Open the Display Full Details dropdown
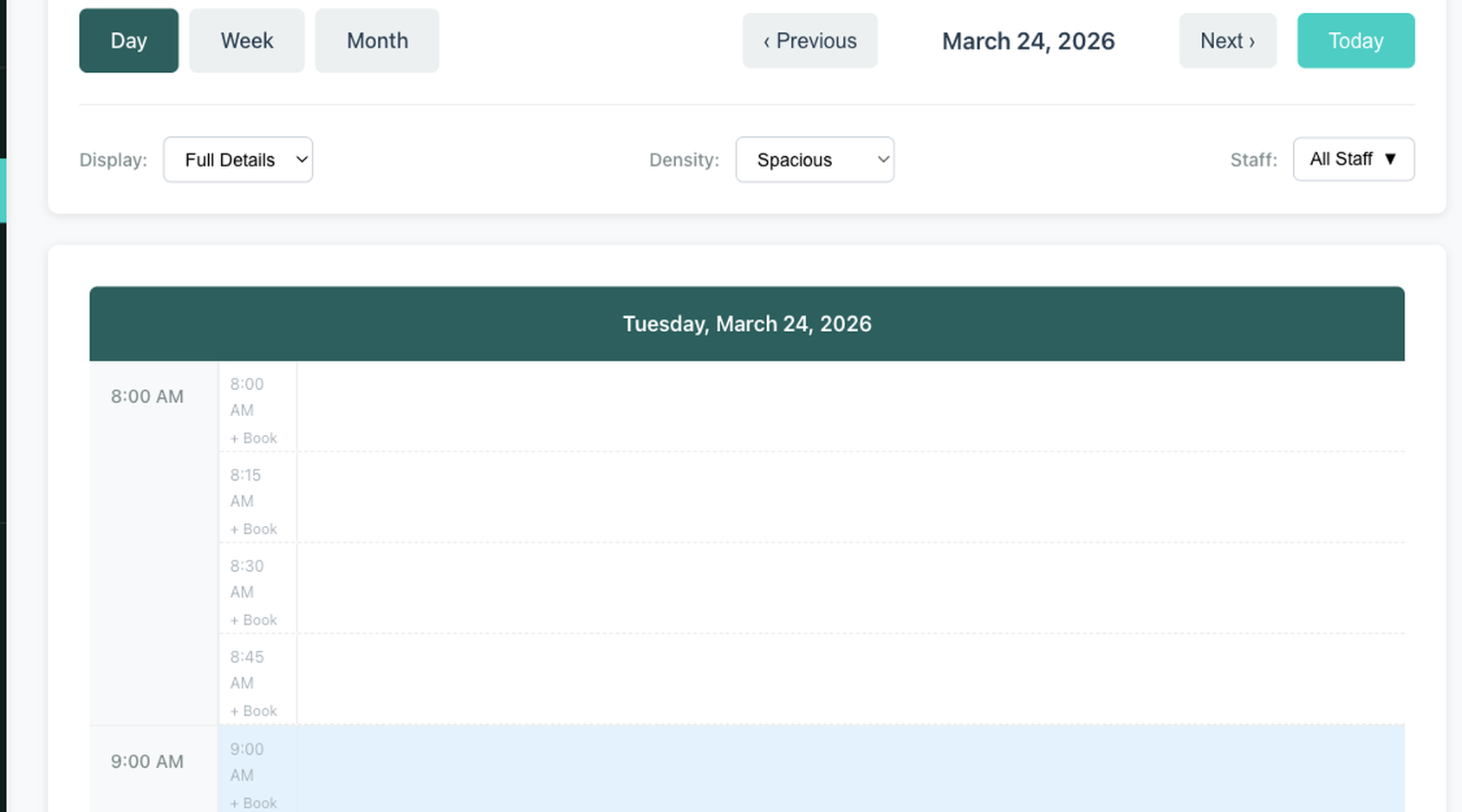Viewport: 1462px width, 812px height. (x=237, y=159)
